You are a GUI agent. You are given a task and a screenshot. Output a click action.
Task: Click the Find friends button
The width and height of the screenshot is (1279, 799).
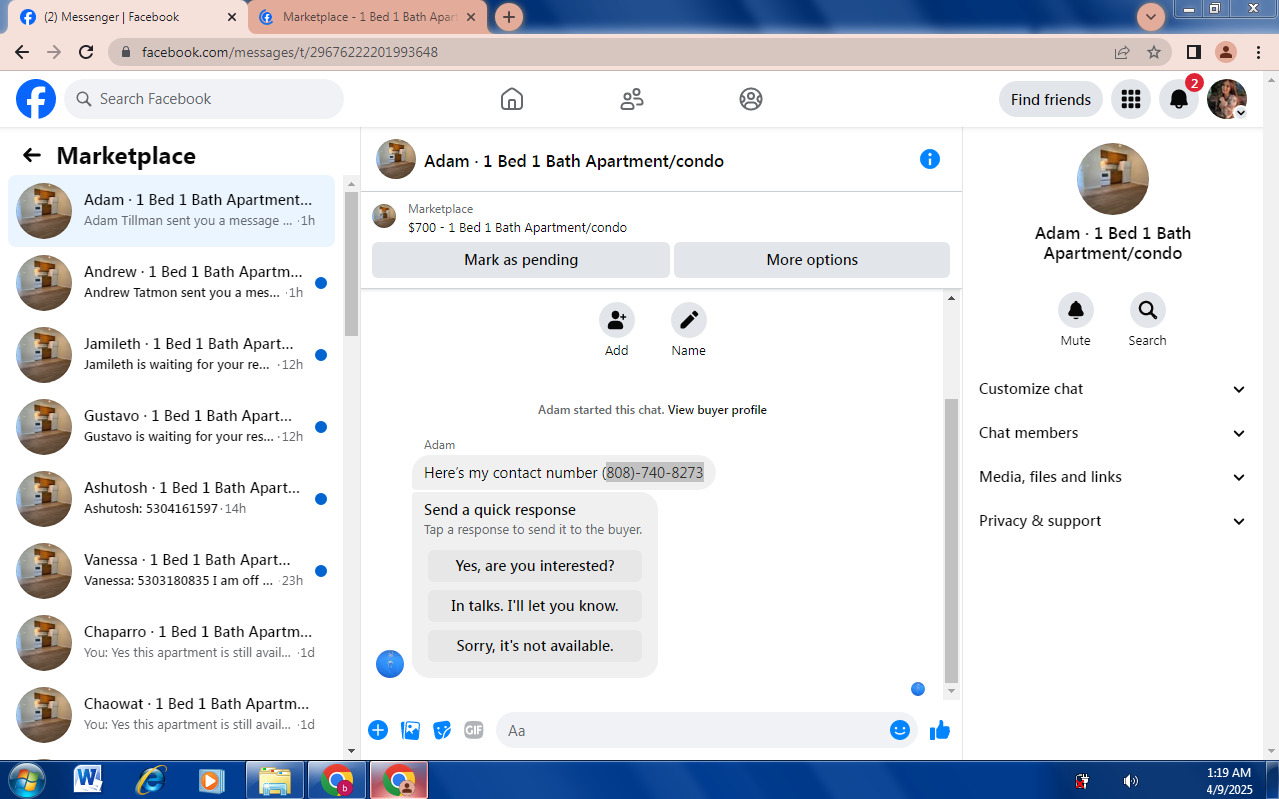click(1051, 99)
